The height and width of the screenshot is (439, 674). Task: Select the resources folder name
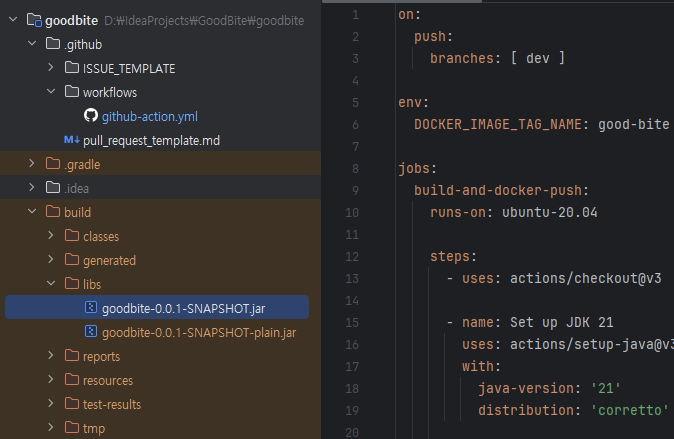108,381
